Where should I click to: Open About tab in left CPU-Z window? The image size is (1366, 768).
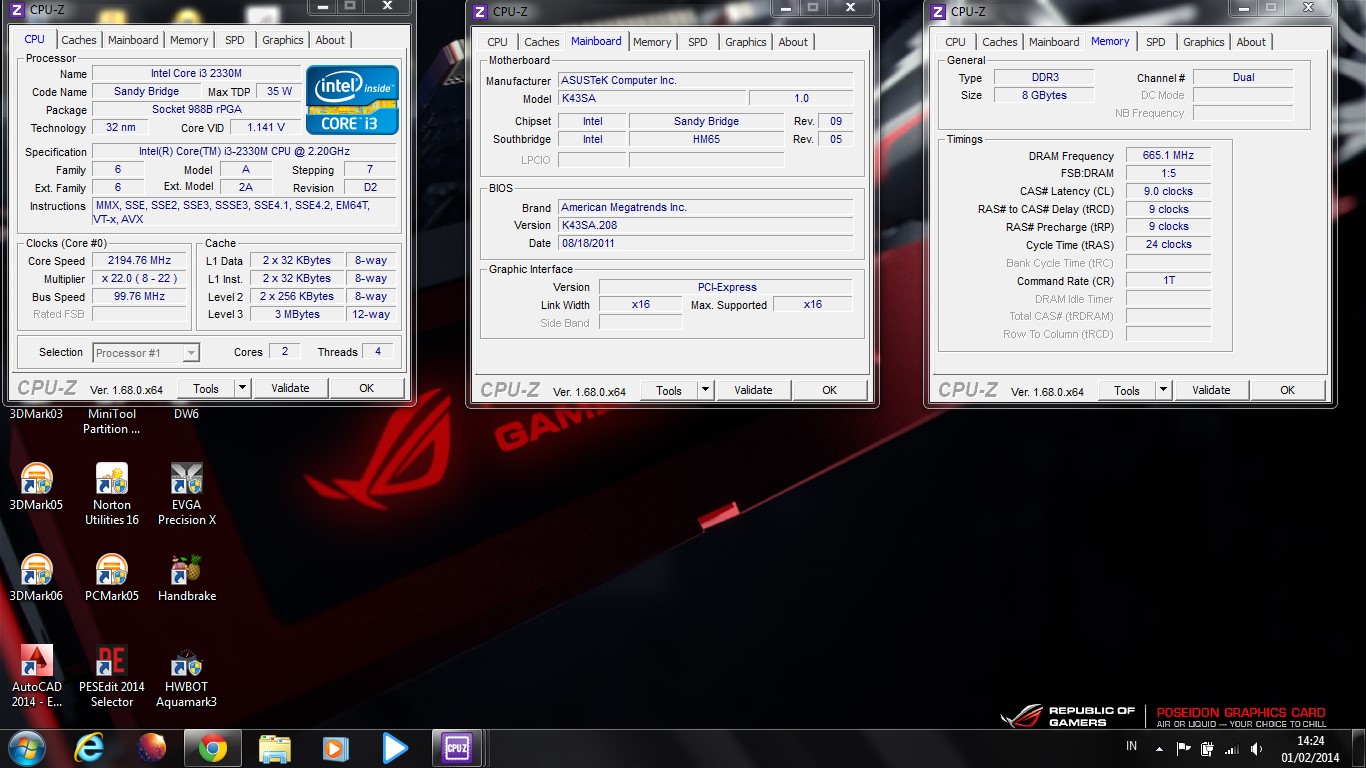[x=330, y=40]
